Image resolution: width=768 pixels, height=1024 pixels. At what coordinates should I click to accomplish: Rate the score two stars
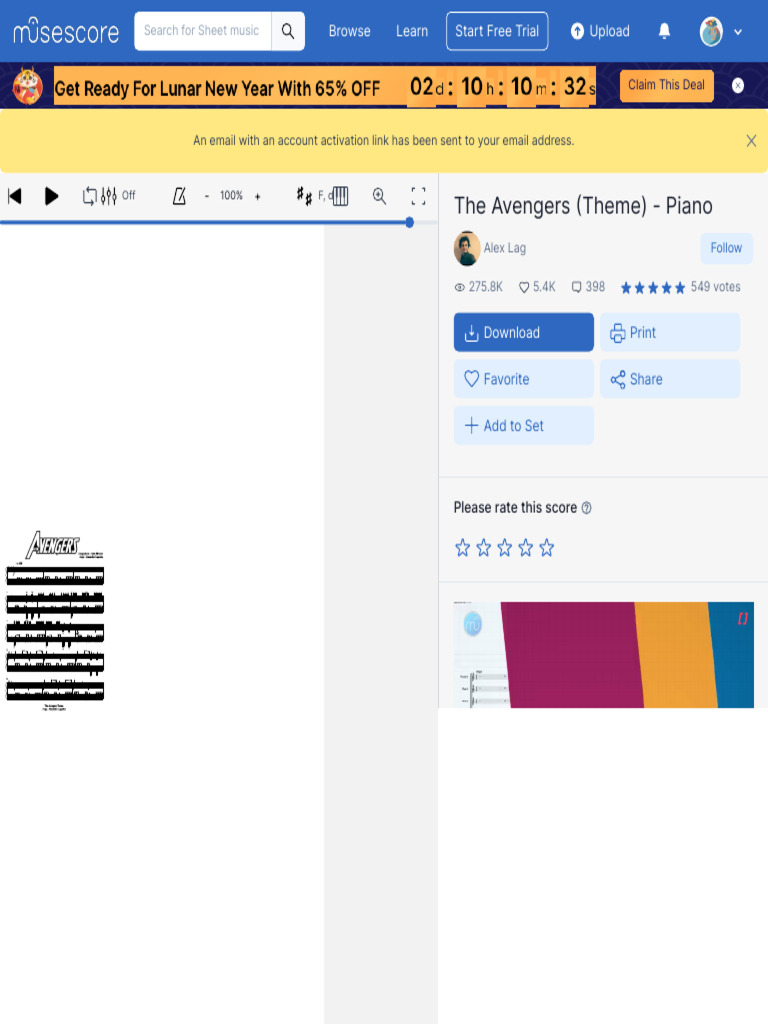tap(483, 548)
